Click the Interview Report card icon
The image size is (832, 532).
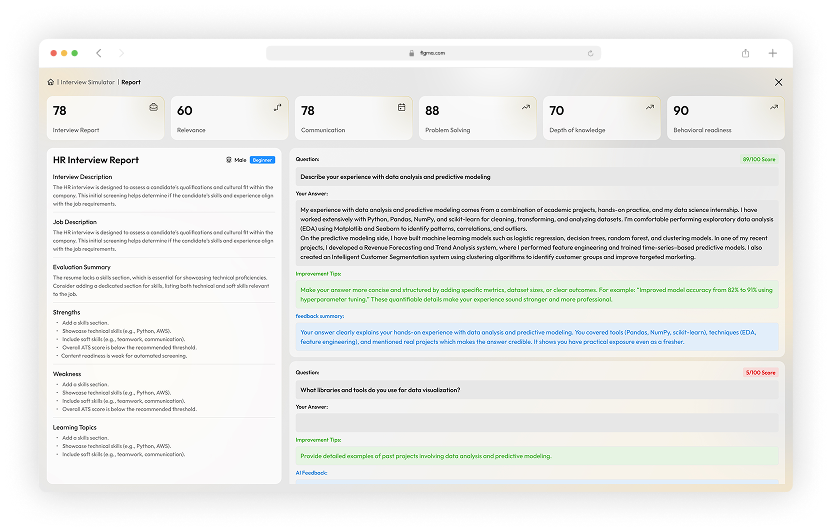tap(153, 106)
